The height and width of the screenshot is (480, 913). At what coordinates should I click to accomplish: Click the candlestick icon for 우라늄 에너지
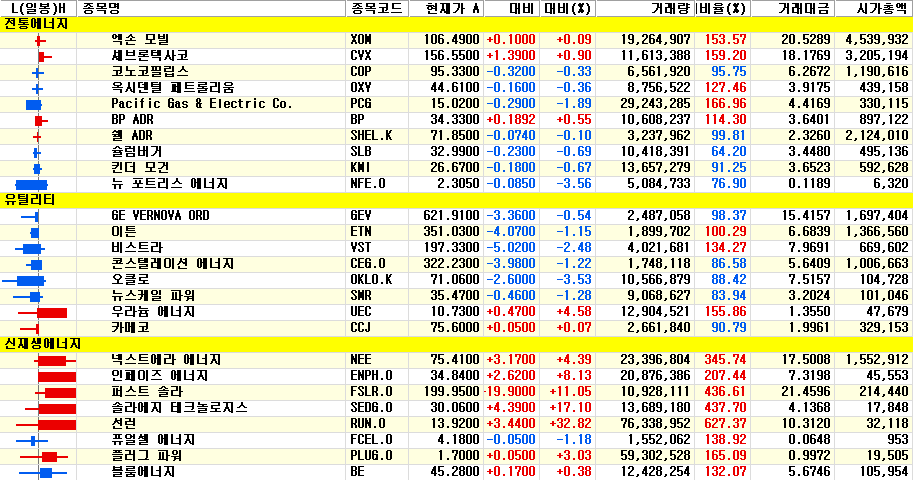pos(43,313)
